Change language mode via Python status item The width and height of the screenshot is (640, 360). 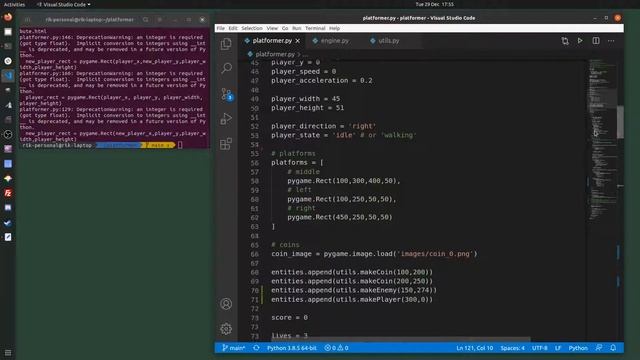[x=578, y=348]
